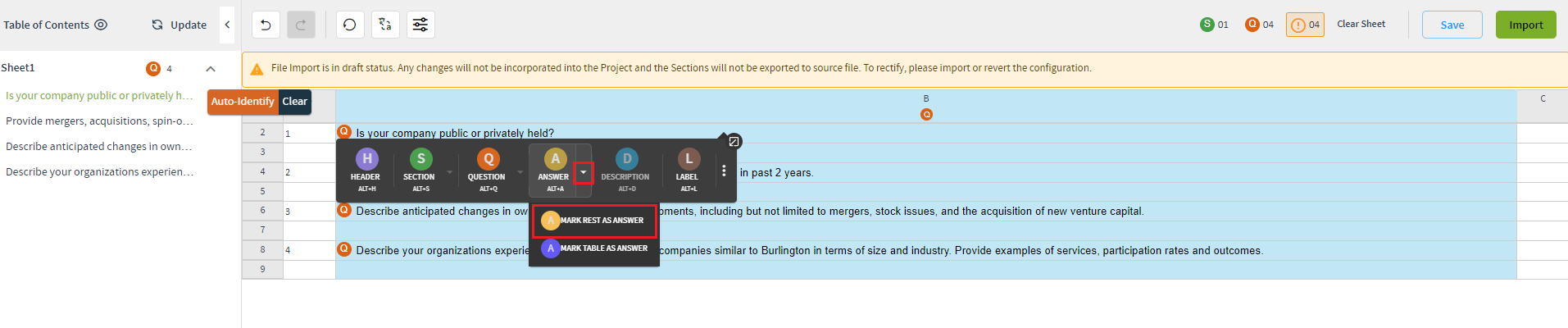
Task: Select row 2 header
Action: point(262,133)
